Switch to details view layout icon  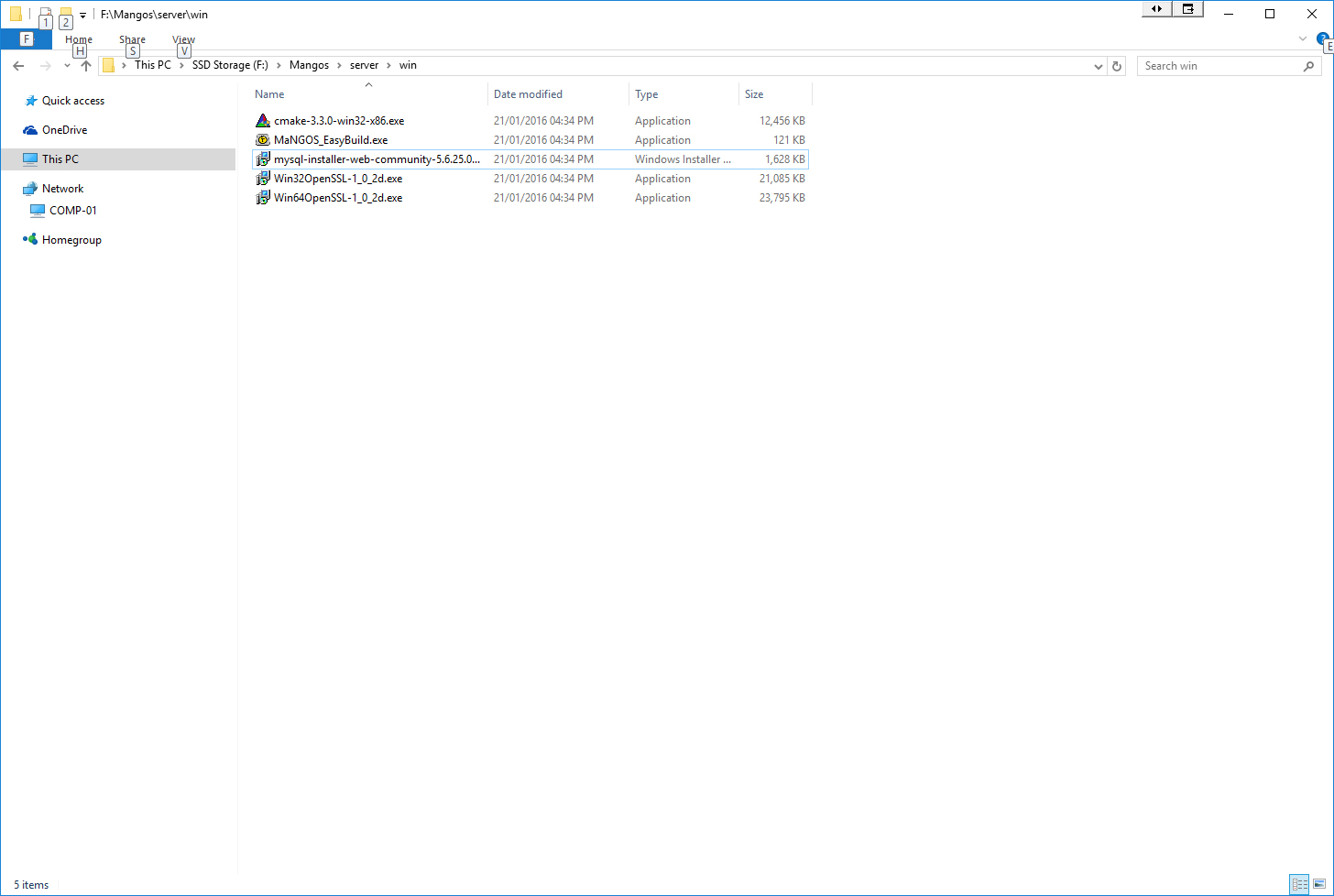click(1299, 884)
